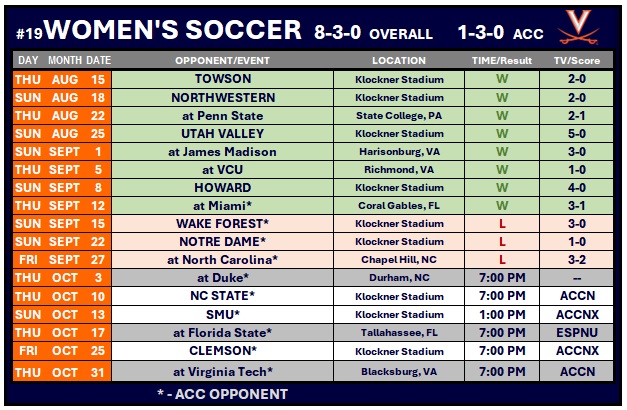The width and height of the screenshot is (627, 410).
Task: Click the Harisonburg, VA location cell
Action: 399,152
